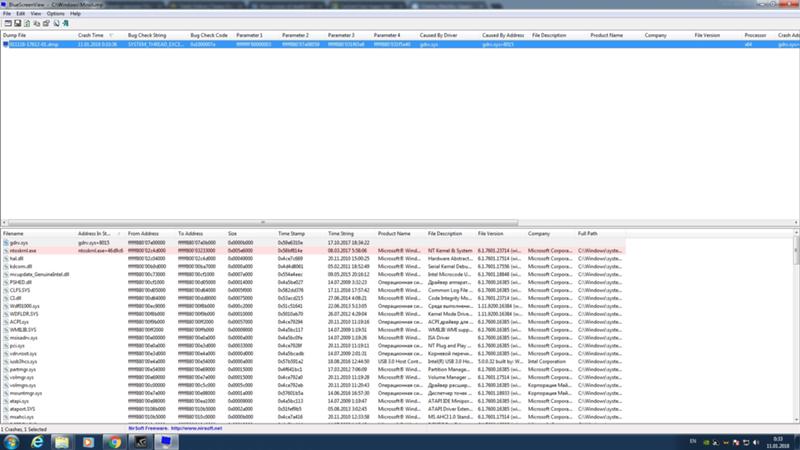Click the EN language indicator in tray
Screen dimensions: 800x450
click(693, 441)
